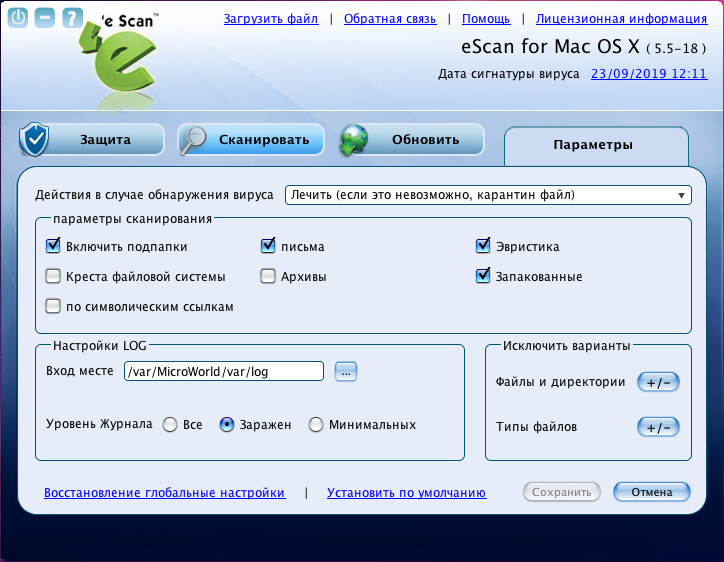Select the Заражен log level radio
Screen dimensions: 724x562
(227, 424)
